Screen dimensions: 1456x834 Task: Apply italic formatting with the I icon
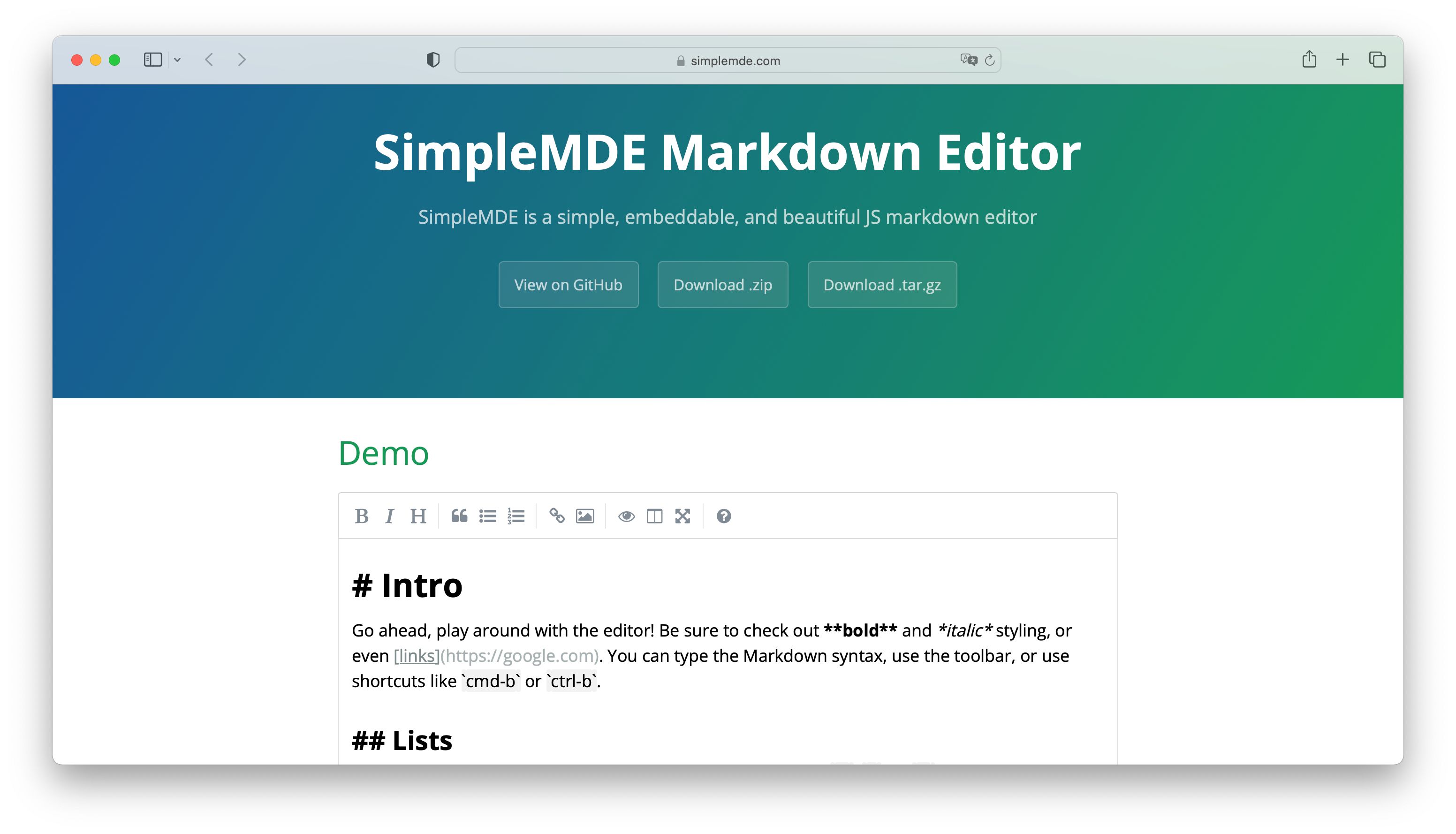coord(389,516)
